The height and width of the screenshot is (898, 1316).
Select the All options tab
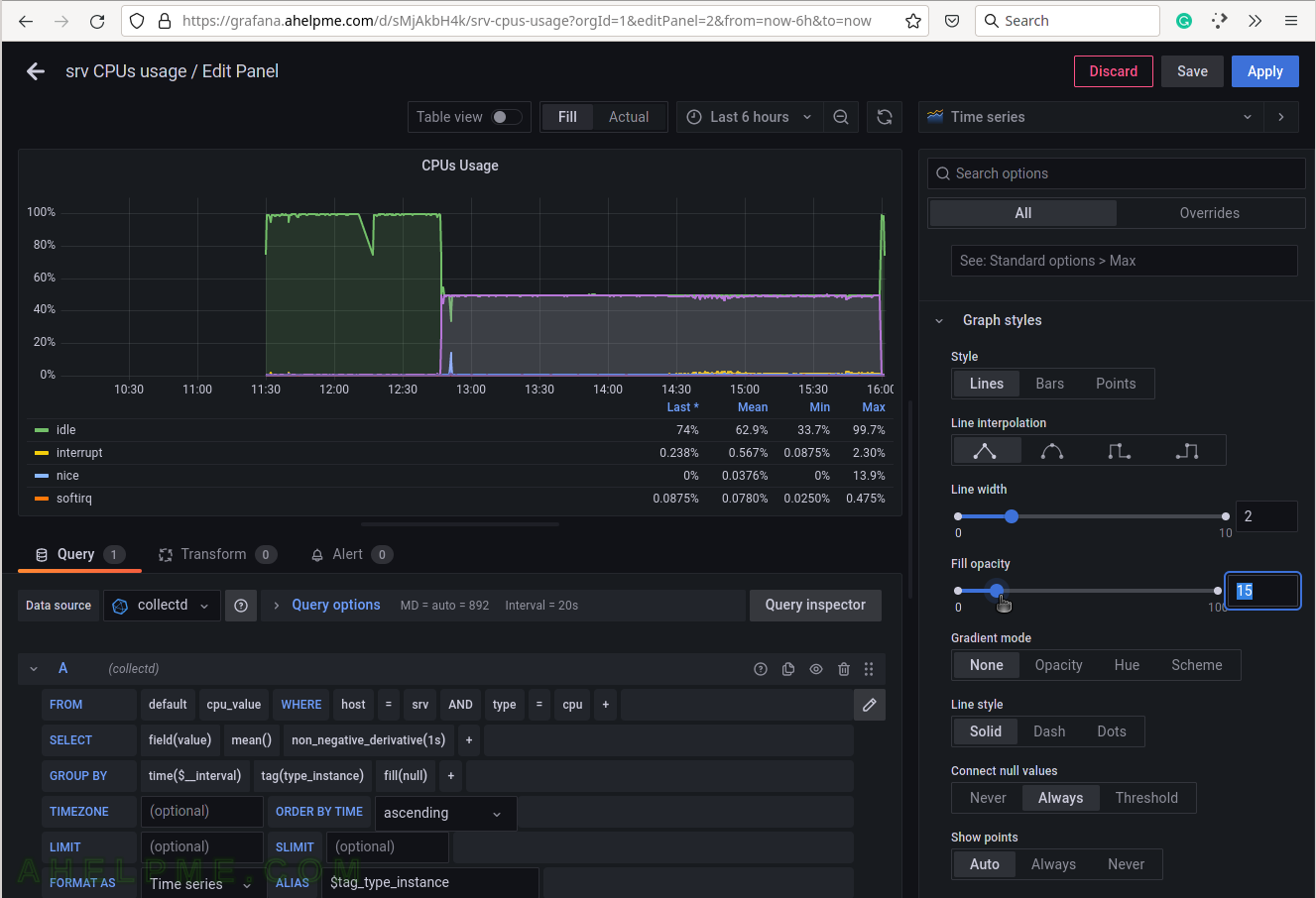[x=1023, y=213]
